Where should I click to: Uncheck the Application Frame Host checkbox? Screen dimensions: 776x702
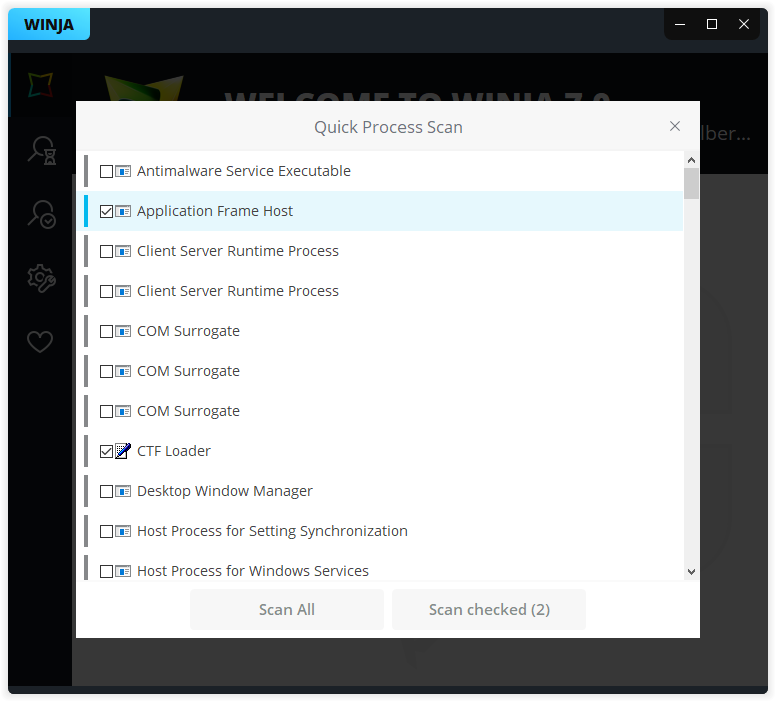coord(107,211)
